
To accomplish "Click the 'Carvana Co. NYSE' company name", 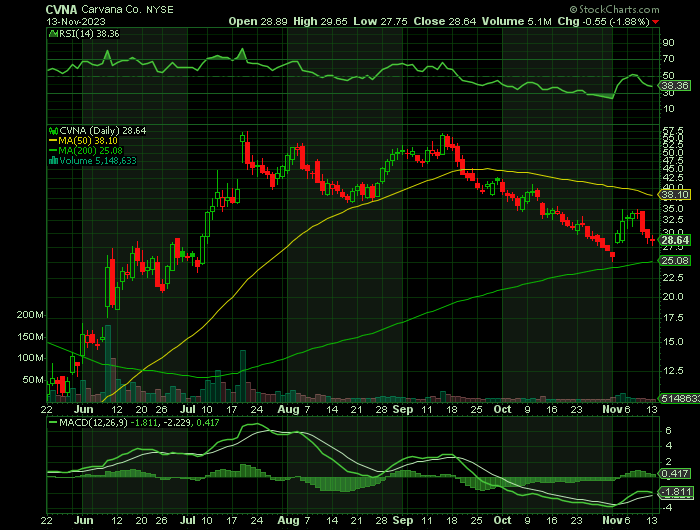I will 127,9.
